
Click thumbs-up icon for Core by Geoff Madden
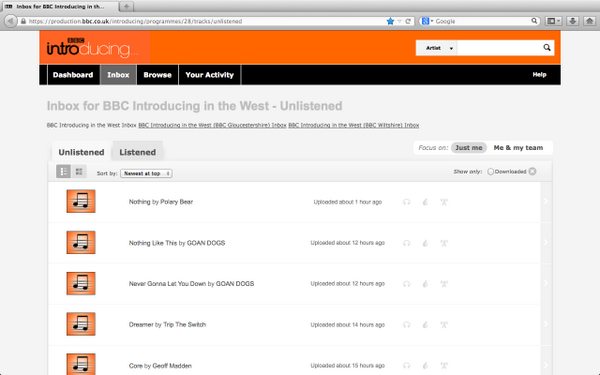pyautogui.click(x=425, y=366)
